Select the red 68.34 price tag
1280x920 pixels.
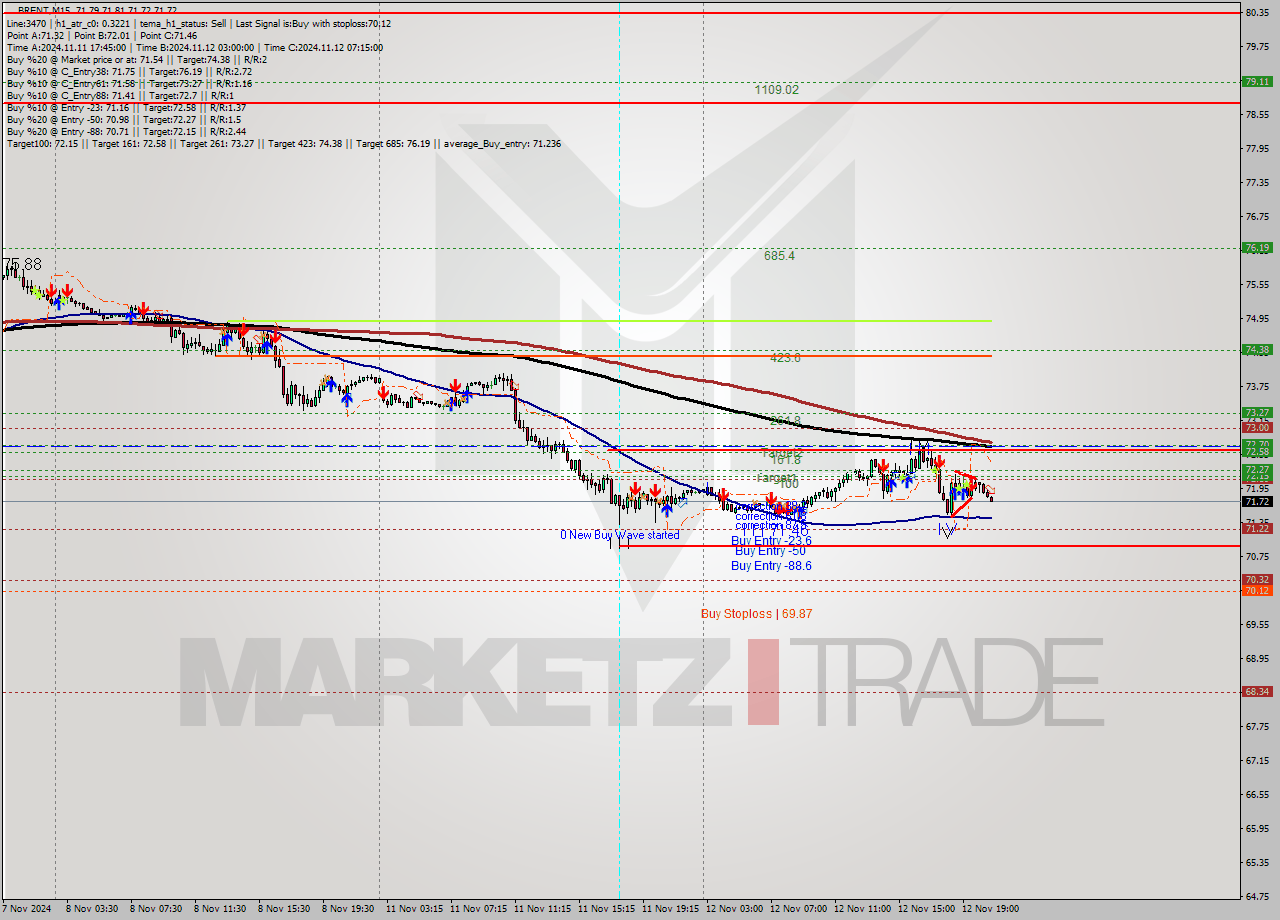(x=1256, y=691)
